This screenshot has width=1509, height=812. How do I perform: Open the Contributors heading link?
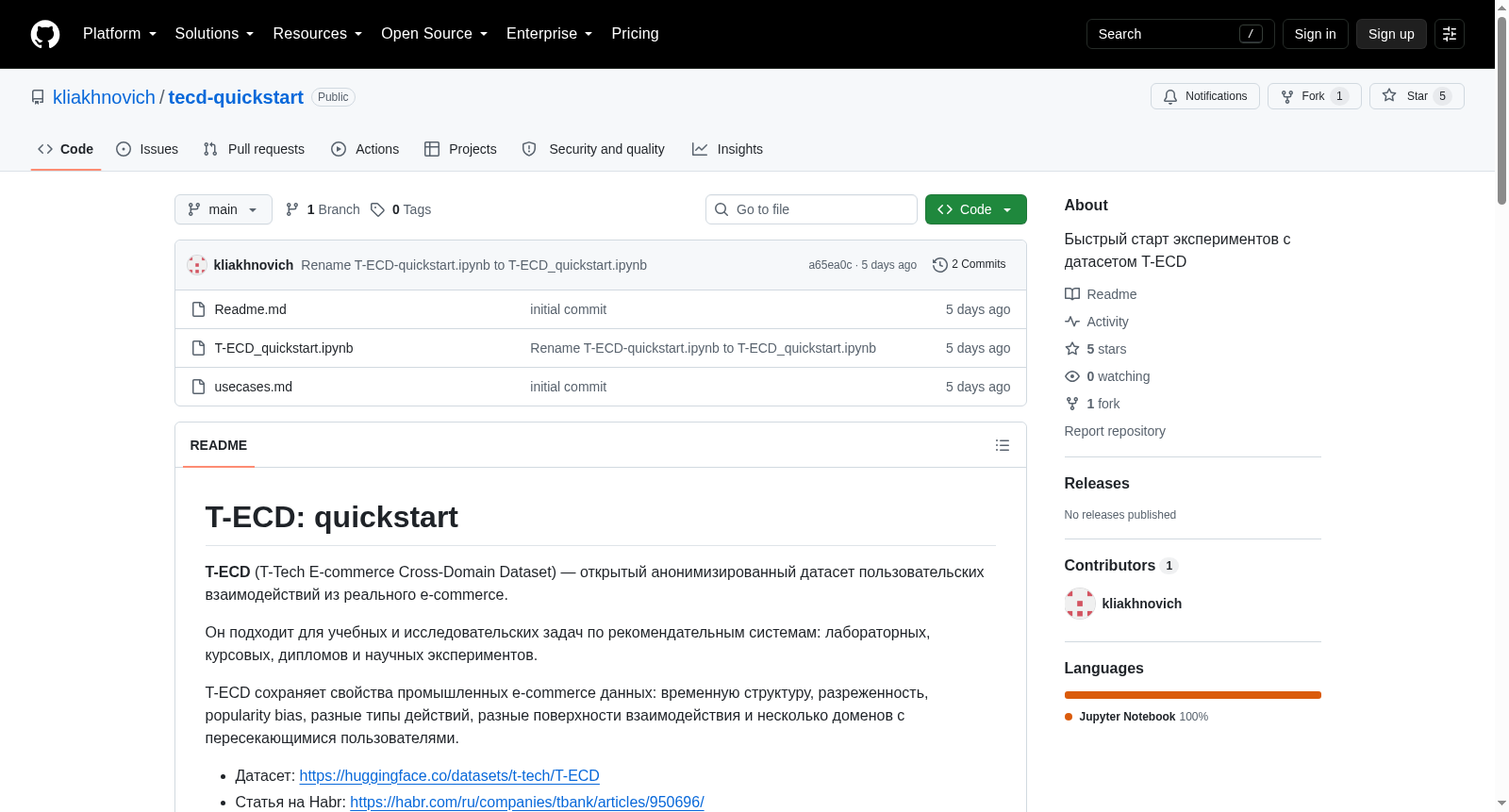coord(1121,565)
